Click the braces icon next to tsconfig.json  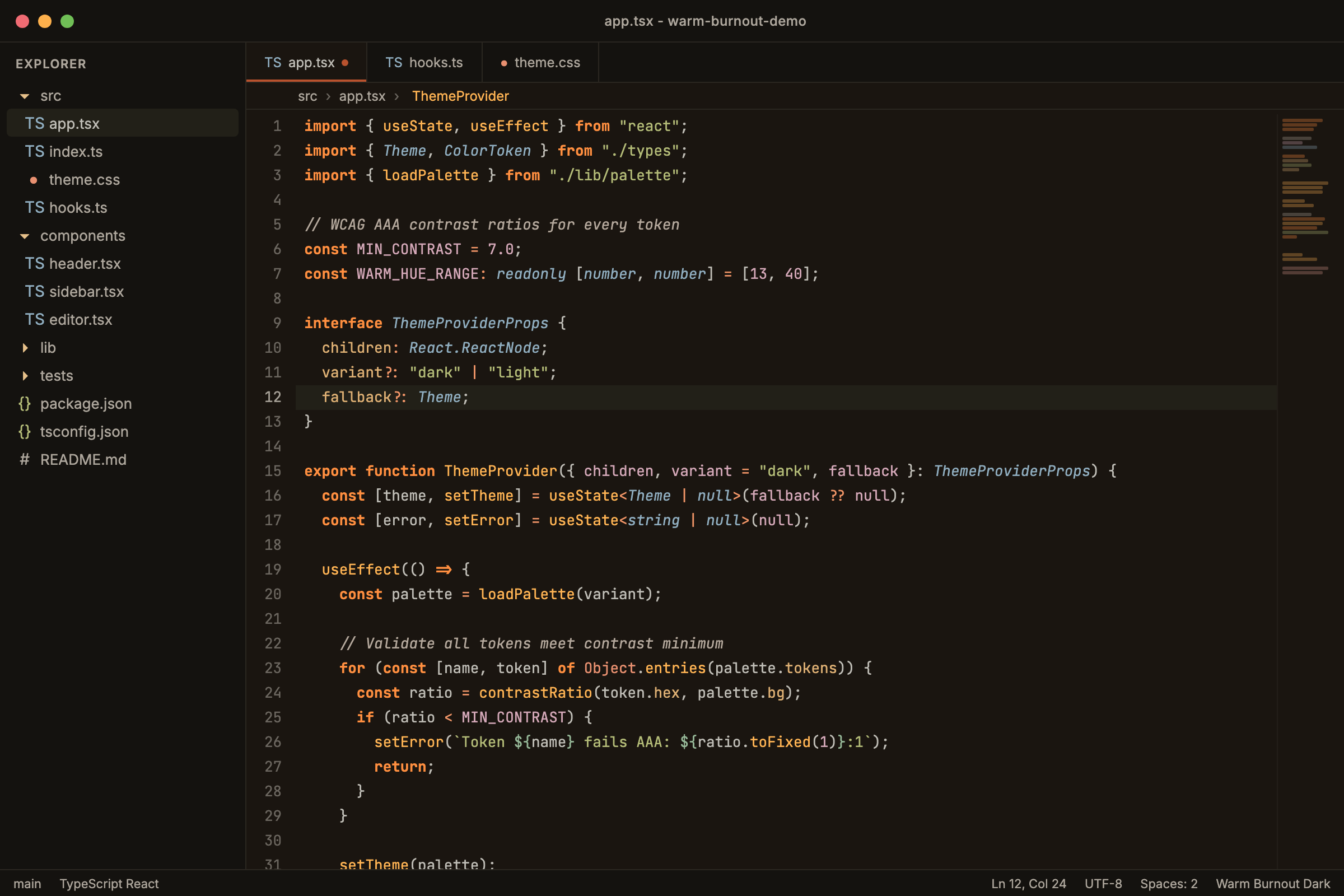(x=25, y=431)
